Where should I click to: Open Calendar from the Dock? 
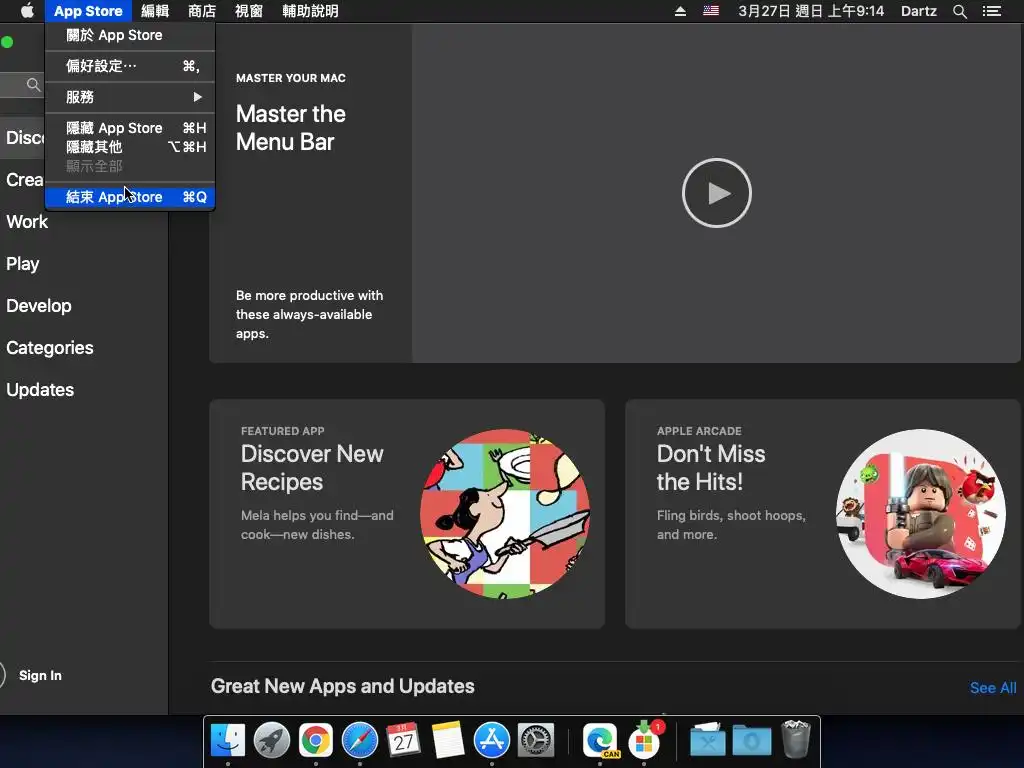pos(404,741)
